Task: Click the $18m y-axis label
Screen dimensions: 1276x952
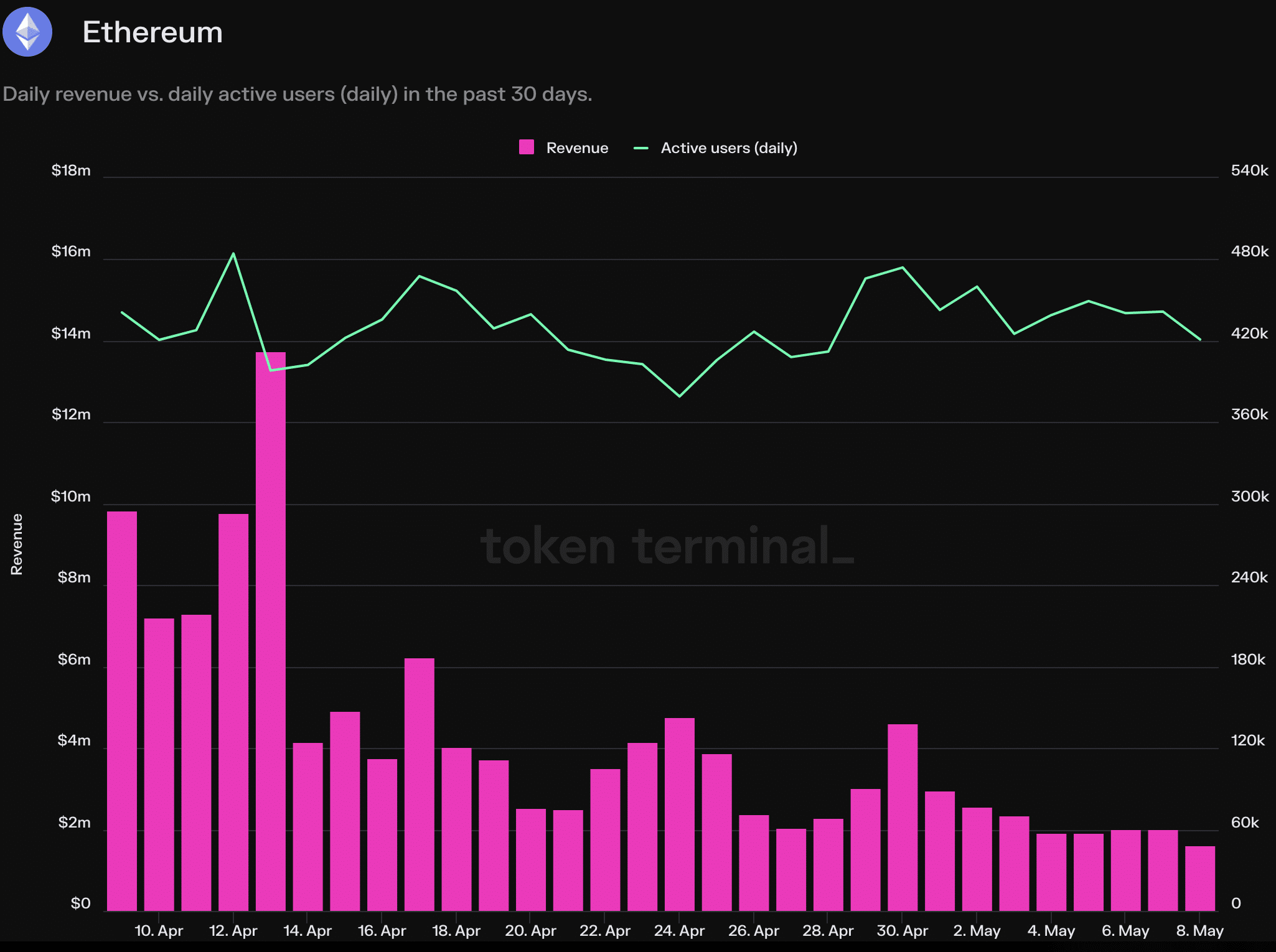Action: [x=71, y=170]
